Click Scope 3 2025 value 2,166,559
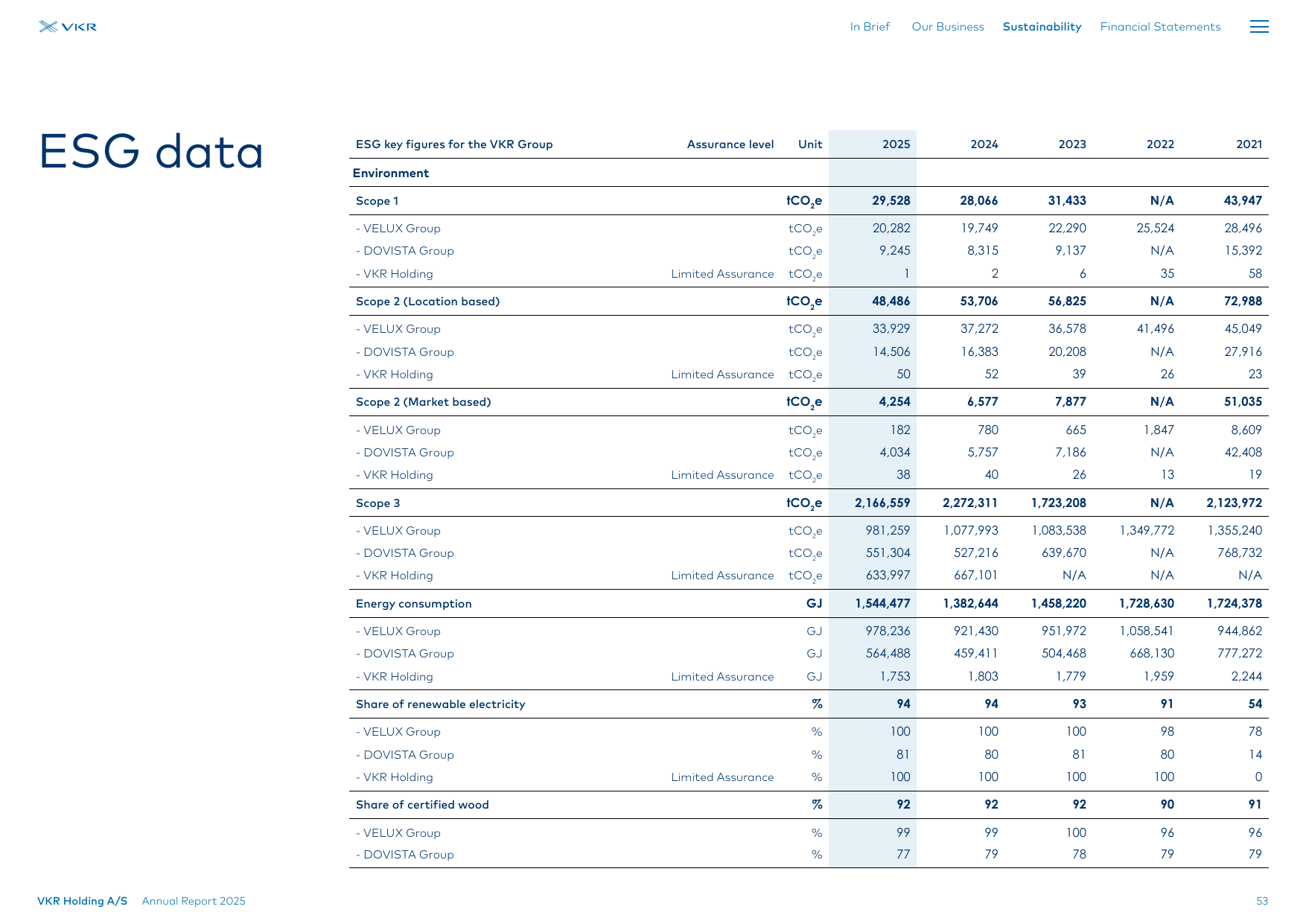Screen dimensions: 1306x924 pos(882,503)
